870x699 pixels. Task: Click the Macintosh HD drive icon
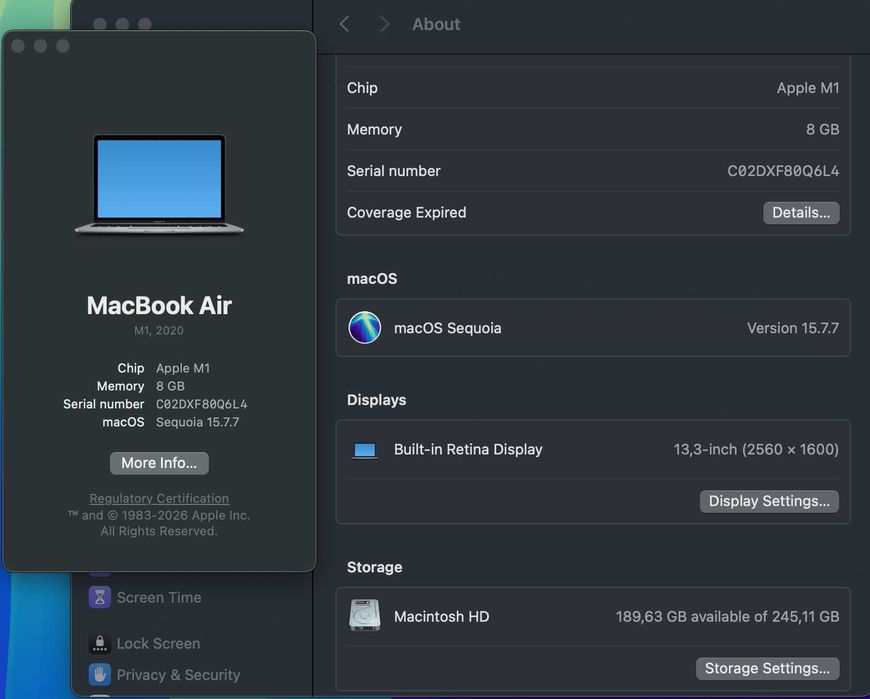(365, 615)
